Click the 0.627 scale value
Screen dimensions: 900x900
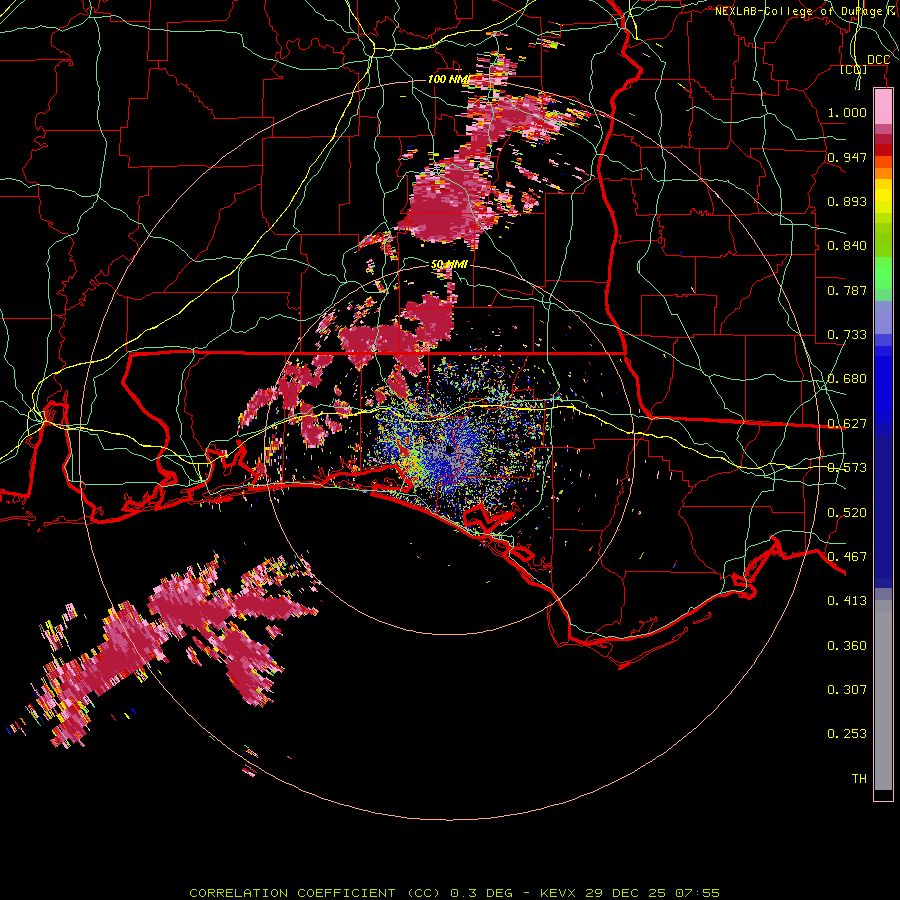[x=847, y=424]
